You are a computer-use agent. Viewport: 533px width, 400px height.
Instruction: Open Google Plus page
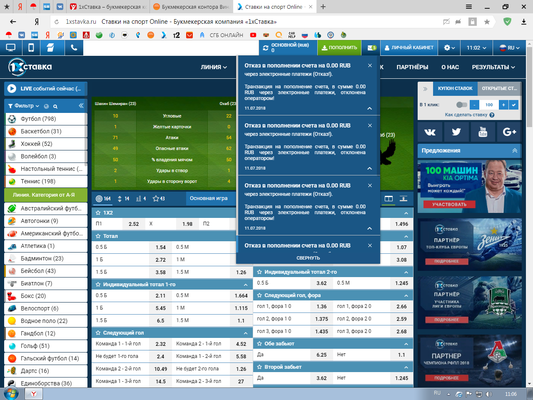(509, 132)
